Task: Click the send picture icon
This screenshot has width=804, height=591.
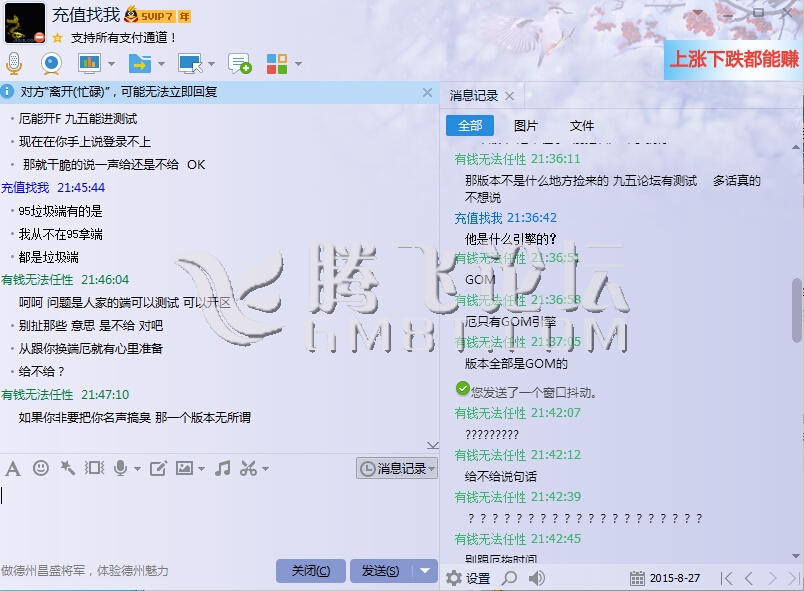Action: tap(185, 467)
